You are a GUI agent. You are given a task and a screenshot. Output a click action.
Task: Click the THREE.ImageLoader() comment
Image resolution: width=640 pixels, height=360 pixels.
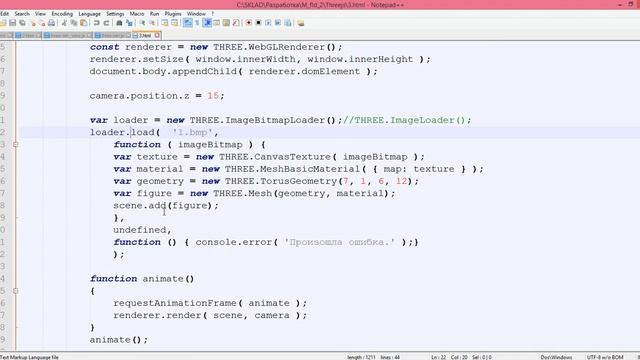click(407, 120)
